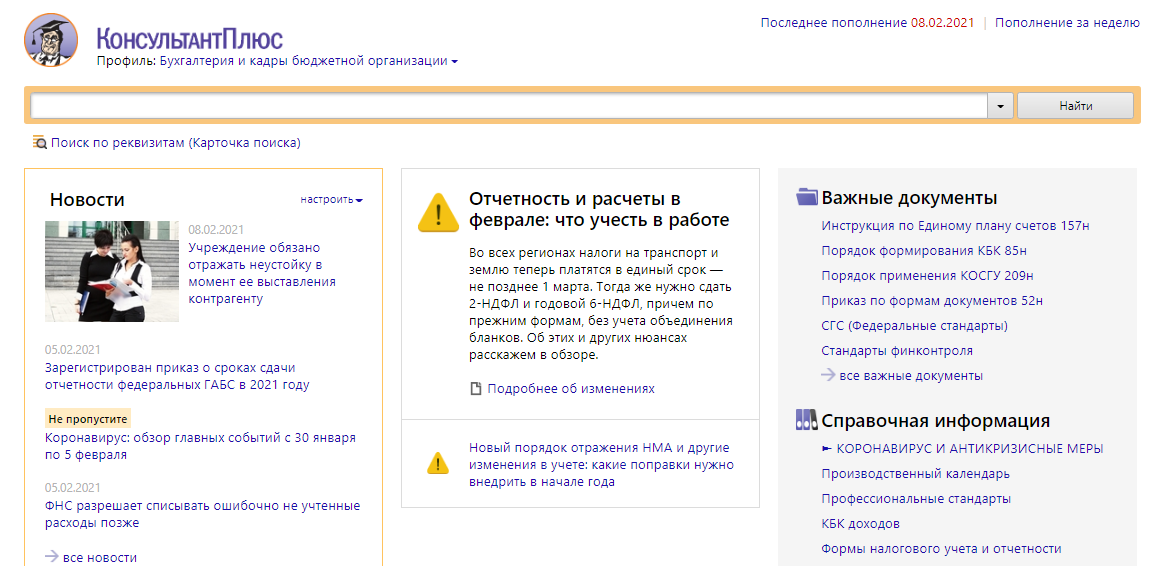This screenshot has width=1161, height=566.
Task: Click the КонсультантПлюс professor logo icon
Action: point(50,41)
